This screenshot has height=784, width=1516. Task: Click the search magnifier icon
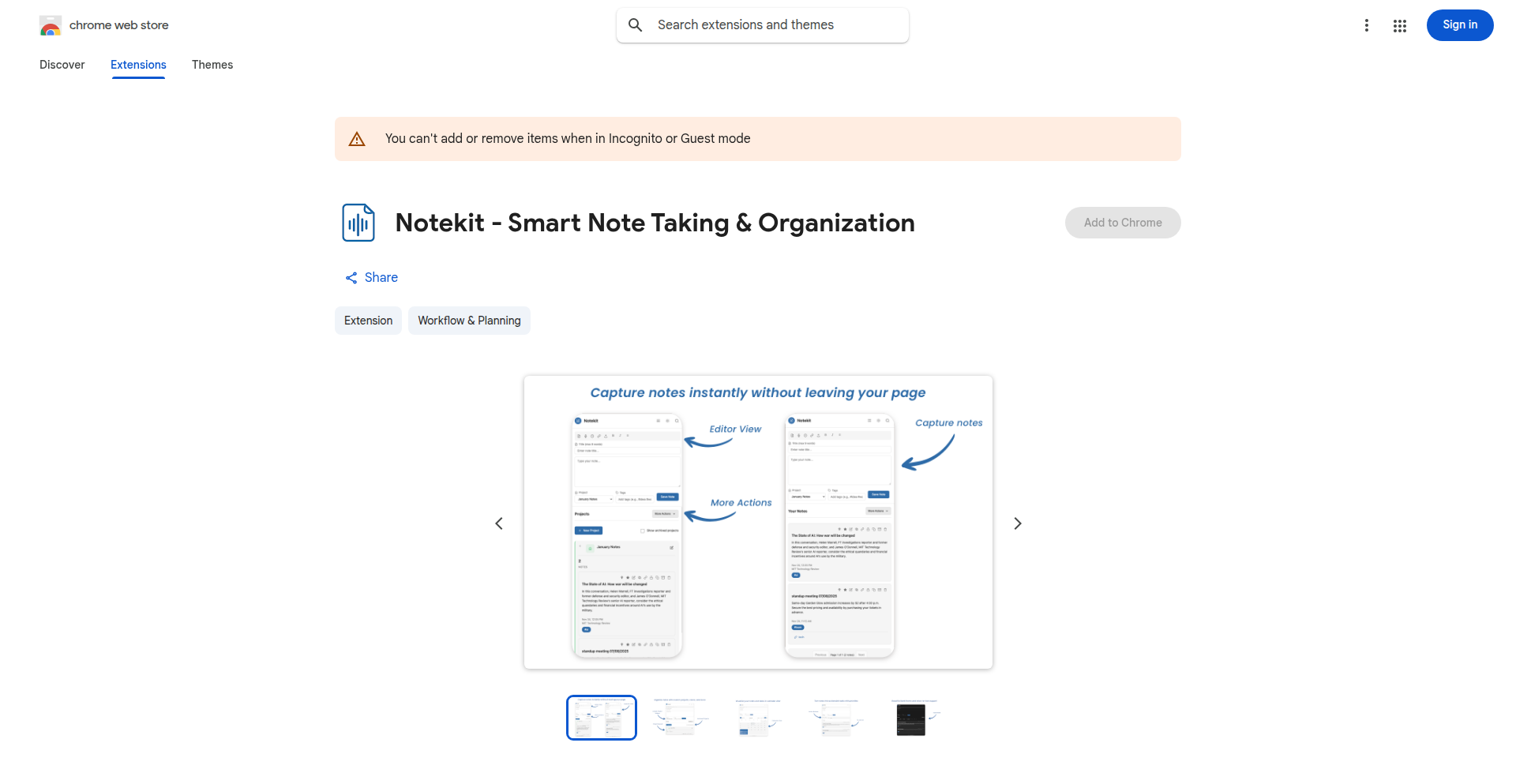point(635,25)
